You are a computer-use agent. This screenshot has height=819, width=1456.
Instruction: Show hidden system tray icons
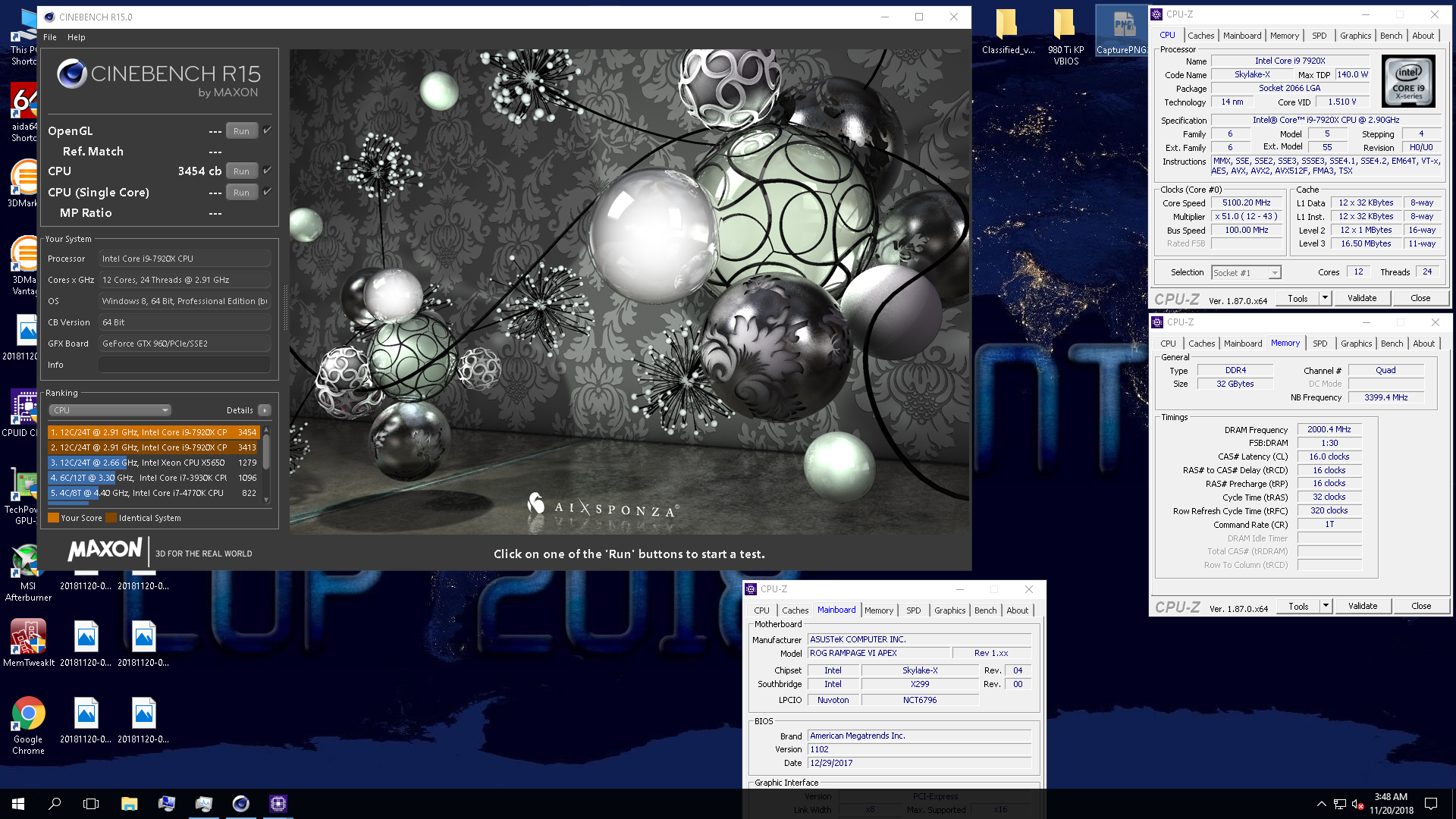1321,804
